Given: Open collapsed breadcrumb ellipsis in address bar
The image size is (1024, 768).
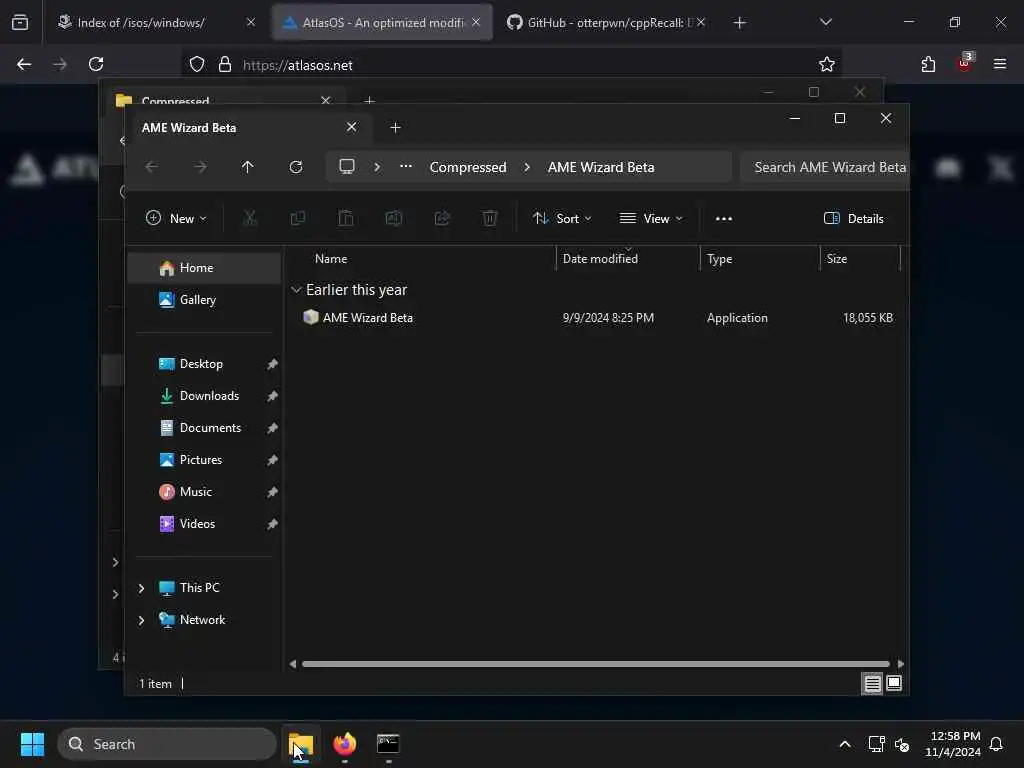Looking at the screenshot, I should coord(406,167).
